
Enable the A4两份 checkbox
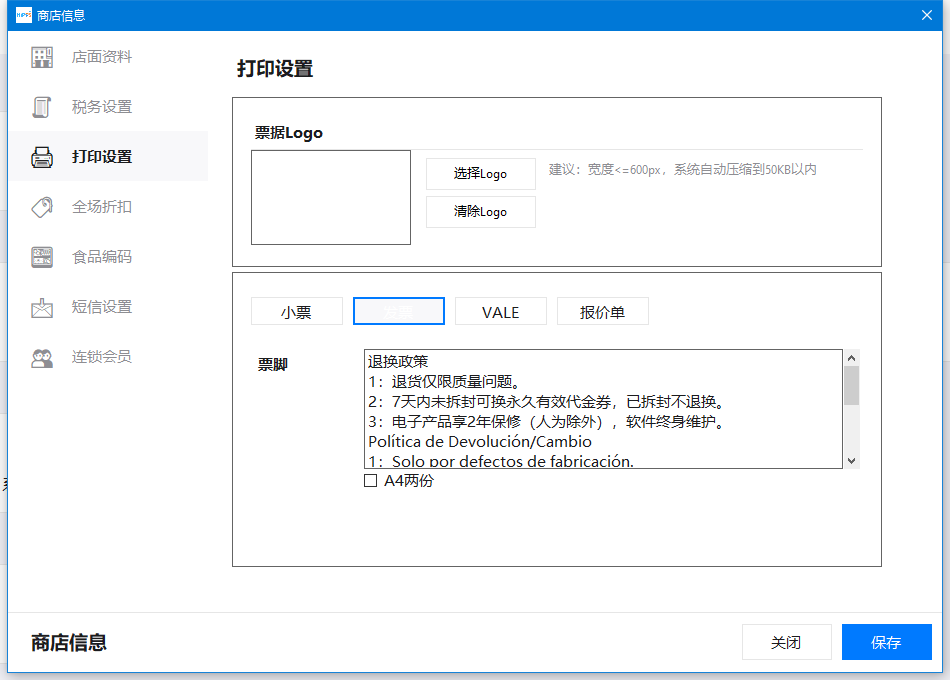[370, 481]
